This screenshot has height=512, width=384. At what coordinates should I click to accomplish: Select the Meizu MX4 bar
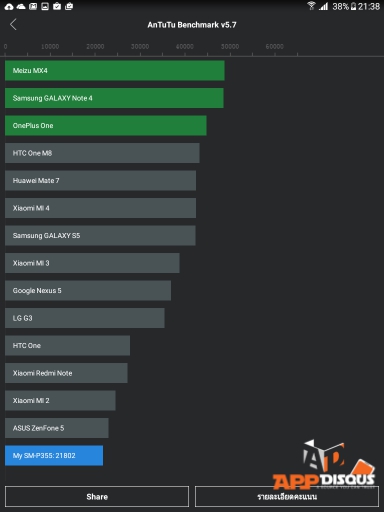pos(115,70)
